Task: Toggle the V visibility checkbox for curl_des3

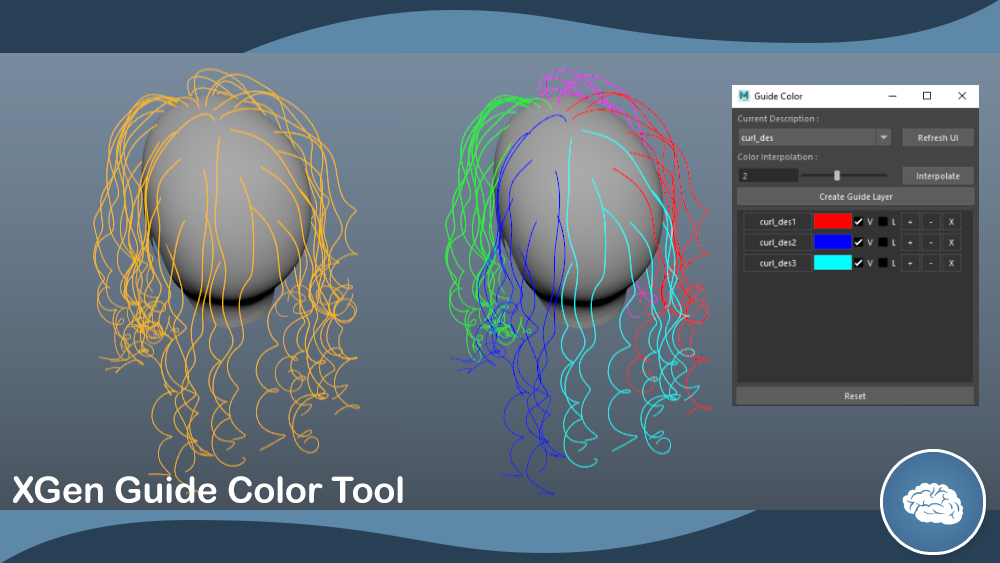Action: 858,263
